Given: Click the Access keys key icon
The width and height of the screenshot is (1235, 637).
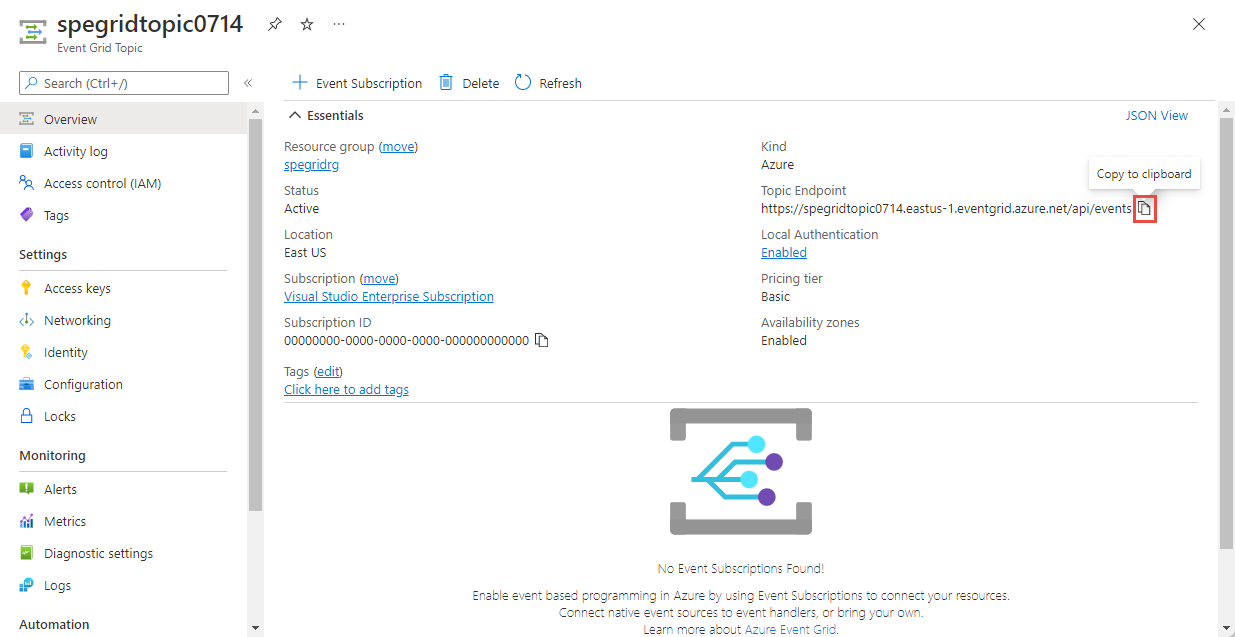Looking at the screenshot, I should [27, 288].
